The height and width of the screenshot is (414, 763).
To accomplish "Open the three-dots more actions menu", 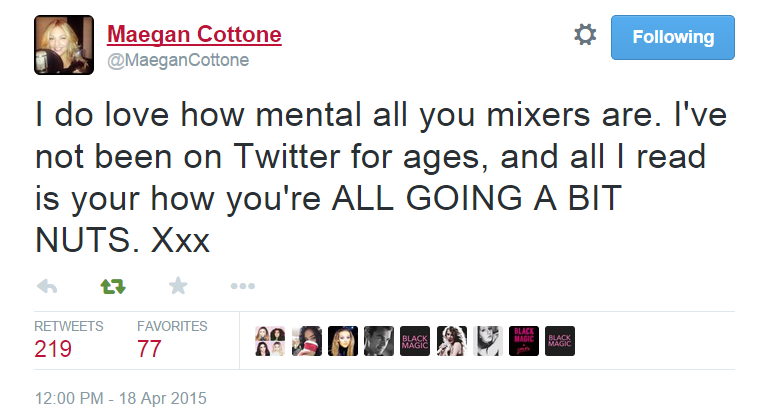I will point(243,286).
